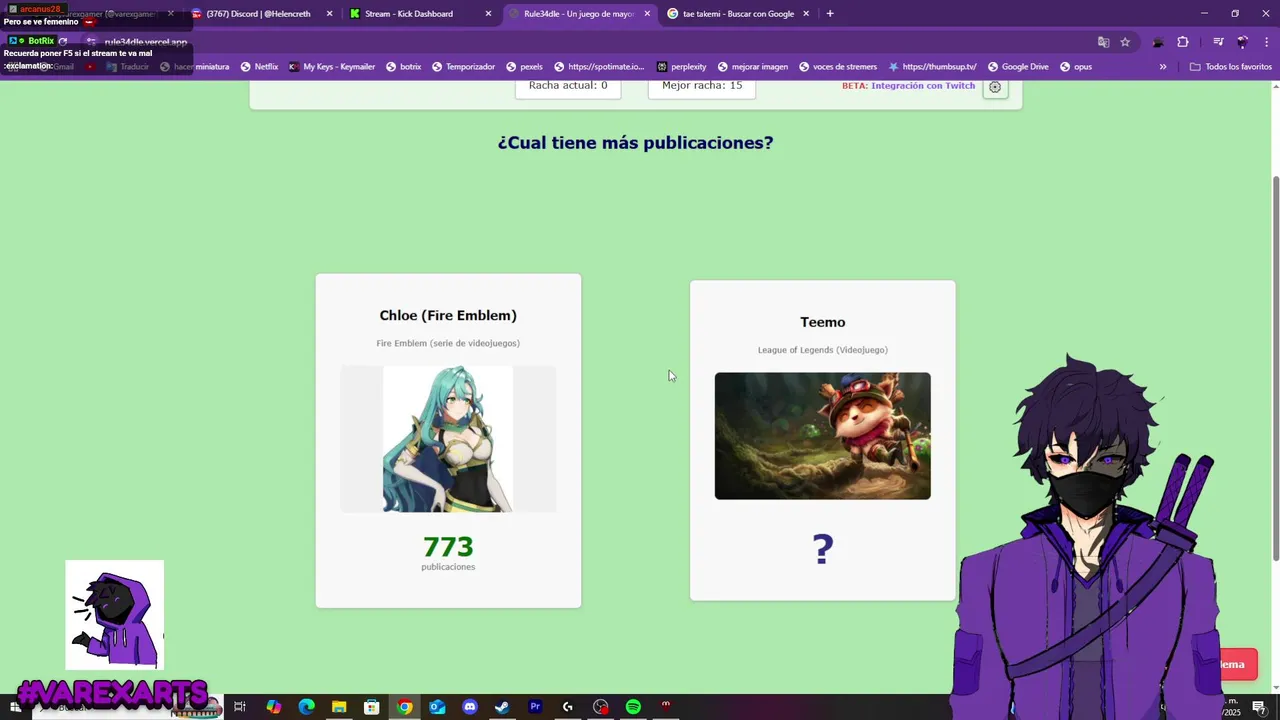Open the Temporizador bookmark
Viewport: 1280px width, 720px height.
tap(463, 67)
